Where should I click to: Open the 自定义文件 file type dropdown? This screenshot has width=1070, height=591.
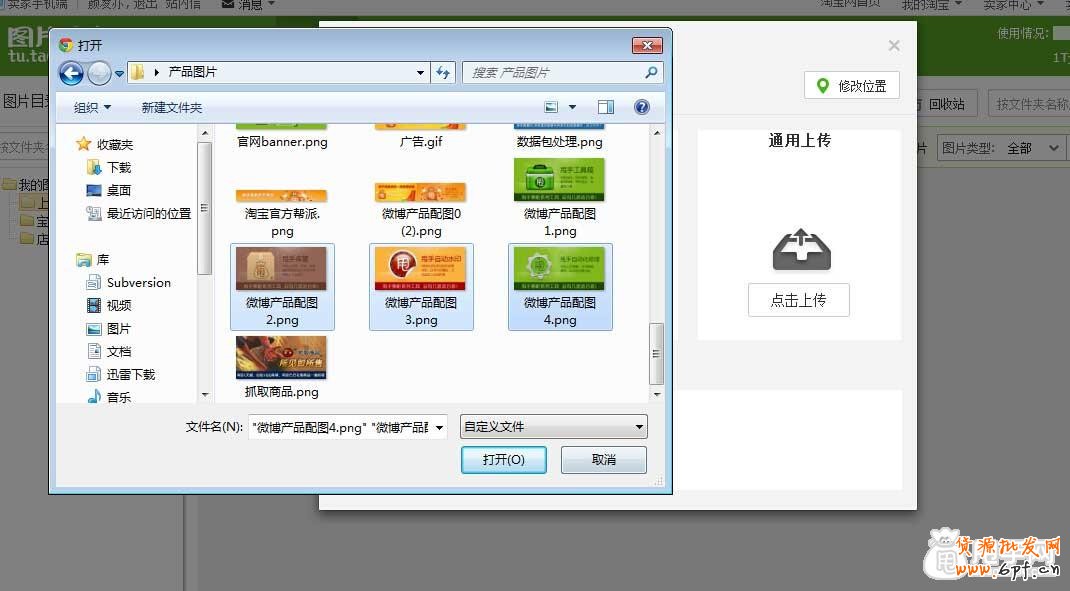553,427
